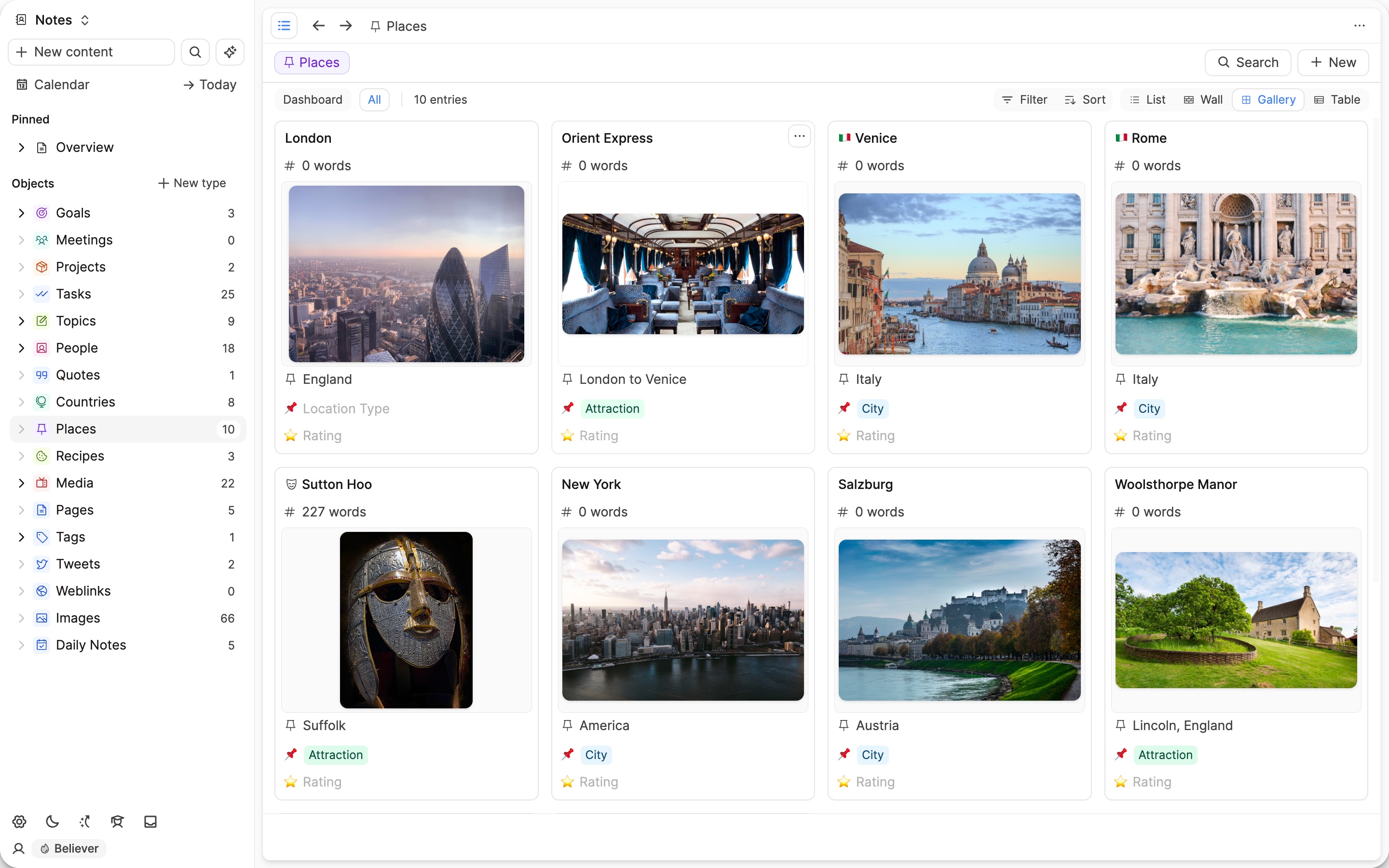Open the inbox tray icon
This screenshot has width=1389, height=868.
(x=150, y=822)
